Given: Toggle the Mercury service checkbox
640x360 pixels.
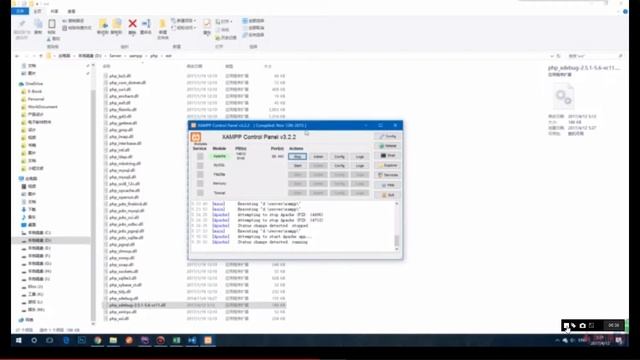Looking at the screenshot, I should (x=200, y=184).
